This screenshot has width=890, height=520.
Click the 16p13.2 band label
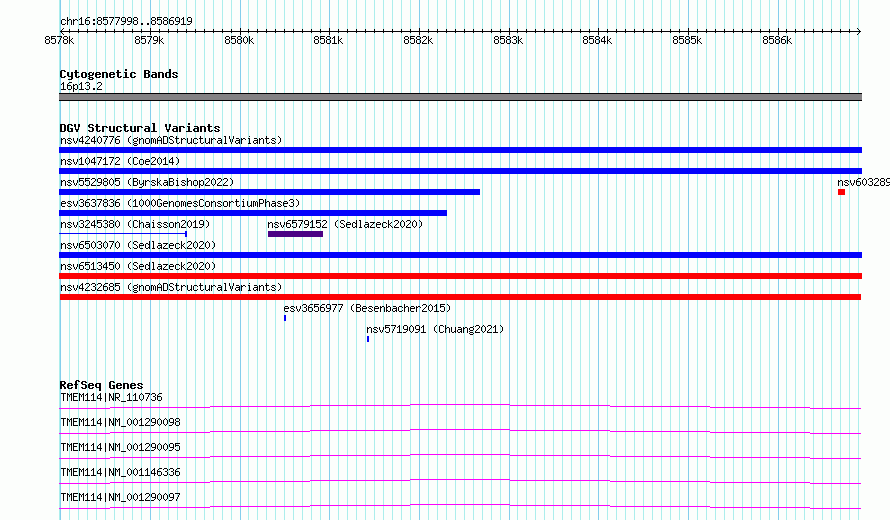tap(81, 86)
